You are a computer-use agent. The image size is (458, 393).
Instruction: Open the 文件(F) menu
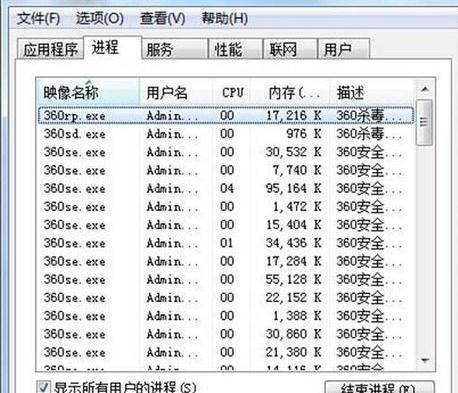tap(38, 18)
